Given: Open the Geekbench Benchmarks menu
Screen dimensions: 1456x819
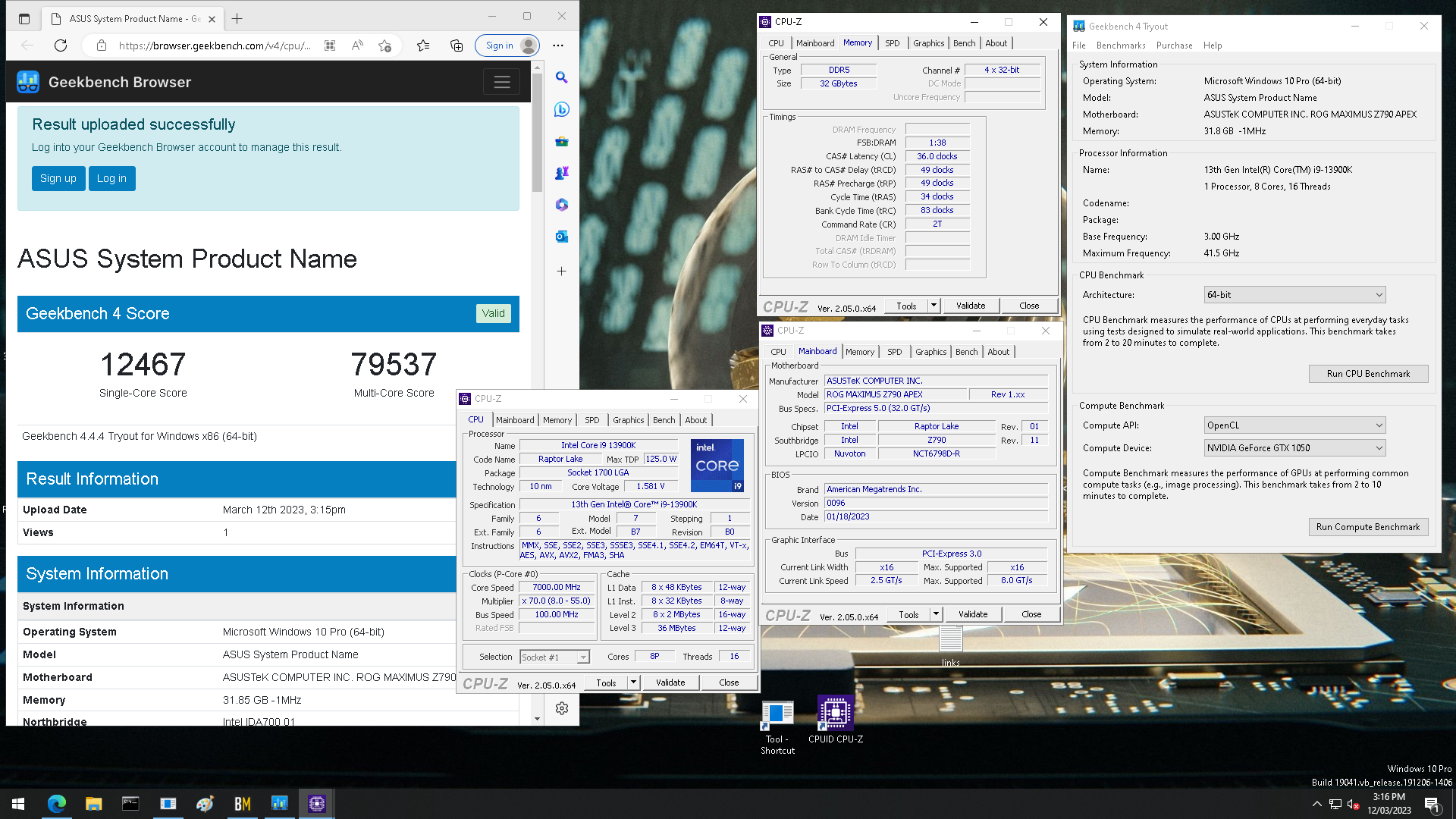Looking at the screenshot, I should coord(1121,45).
